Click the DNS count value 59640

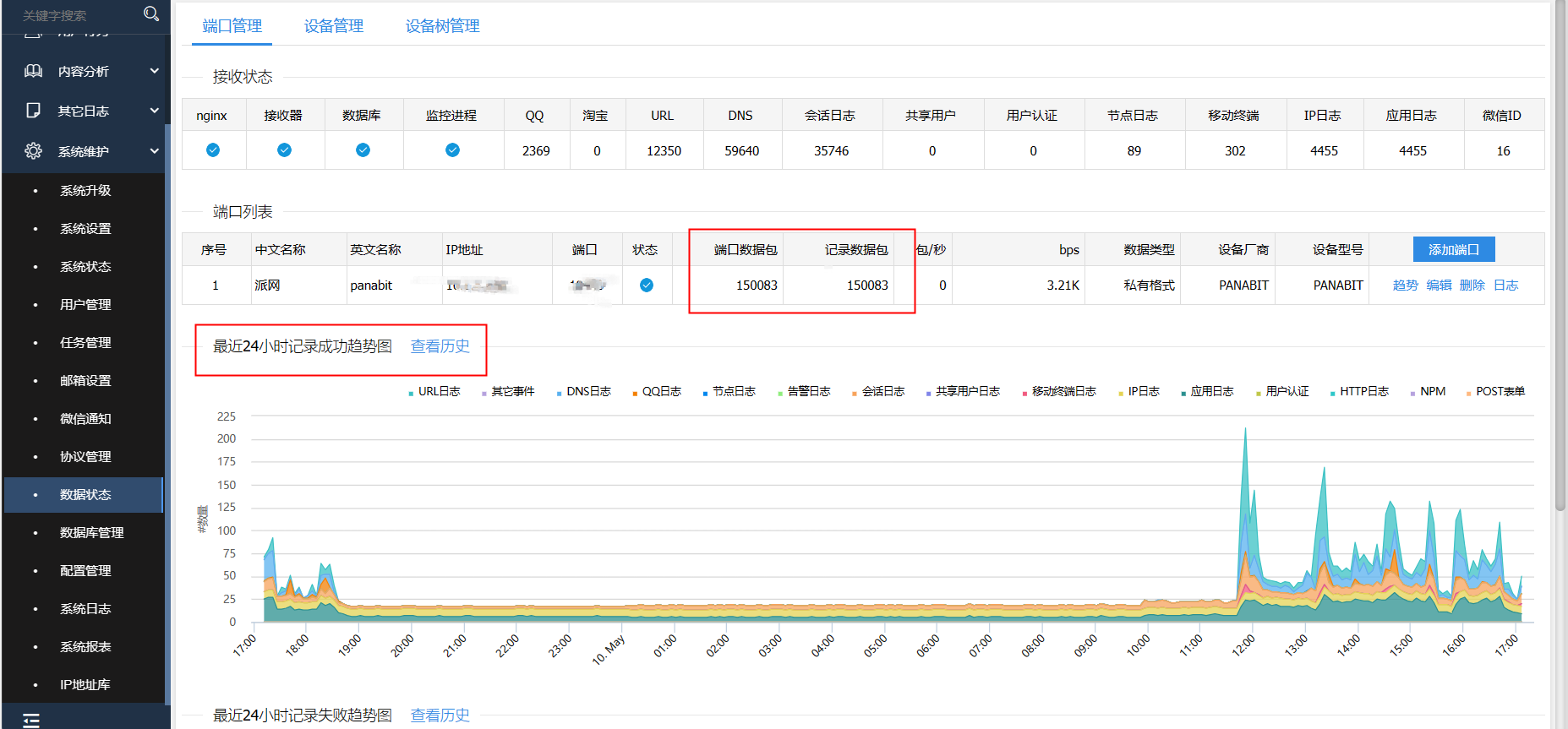[741, 151]
